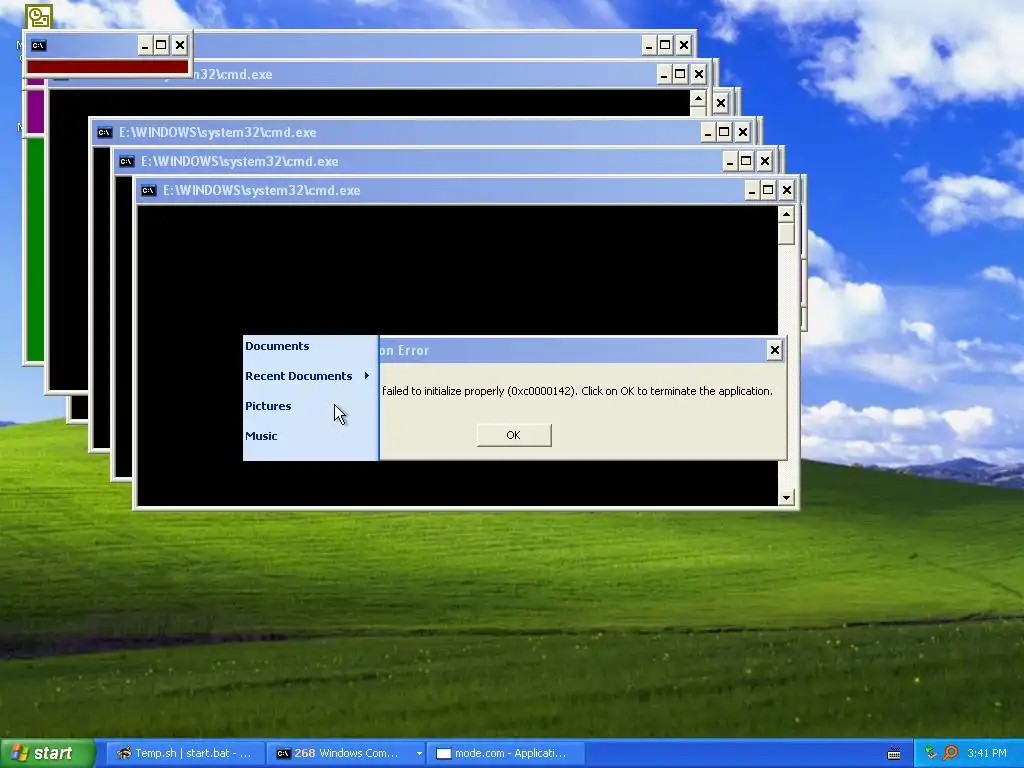Click title icon of second cmd.exe window from front
Viewport: 1024px width, 768px height.
tap(127, 161)
